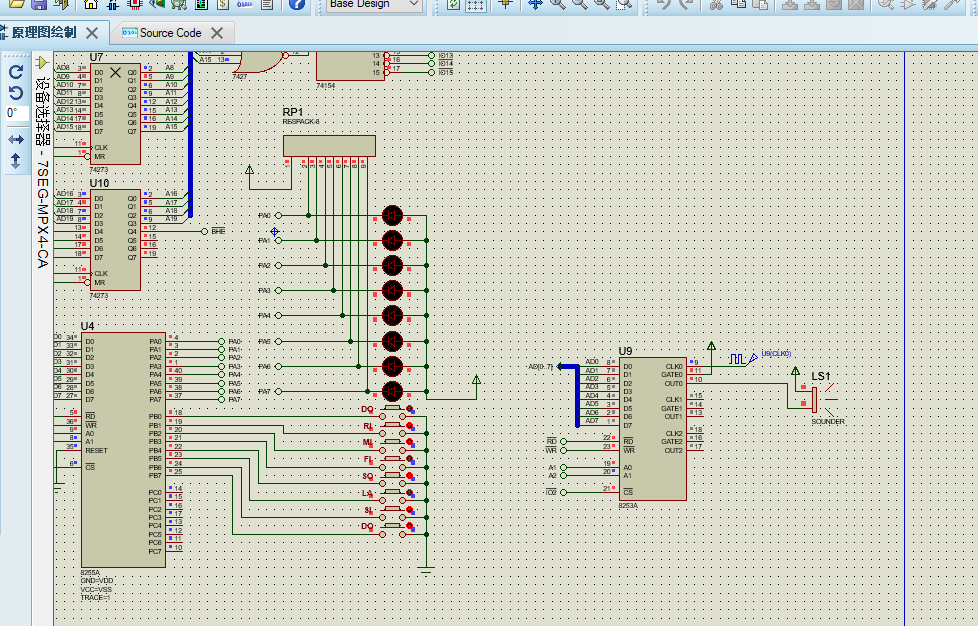This screenshot has width=978, height=626.
Task: Click the Block Delete icon
Action: 856,4
